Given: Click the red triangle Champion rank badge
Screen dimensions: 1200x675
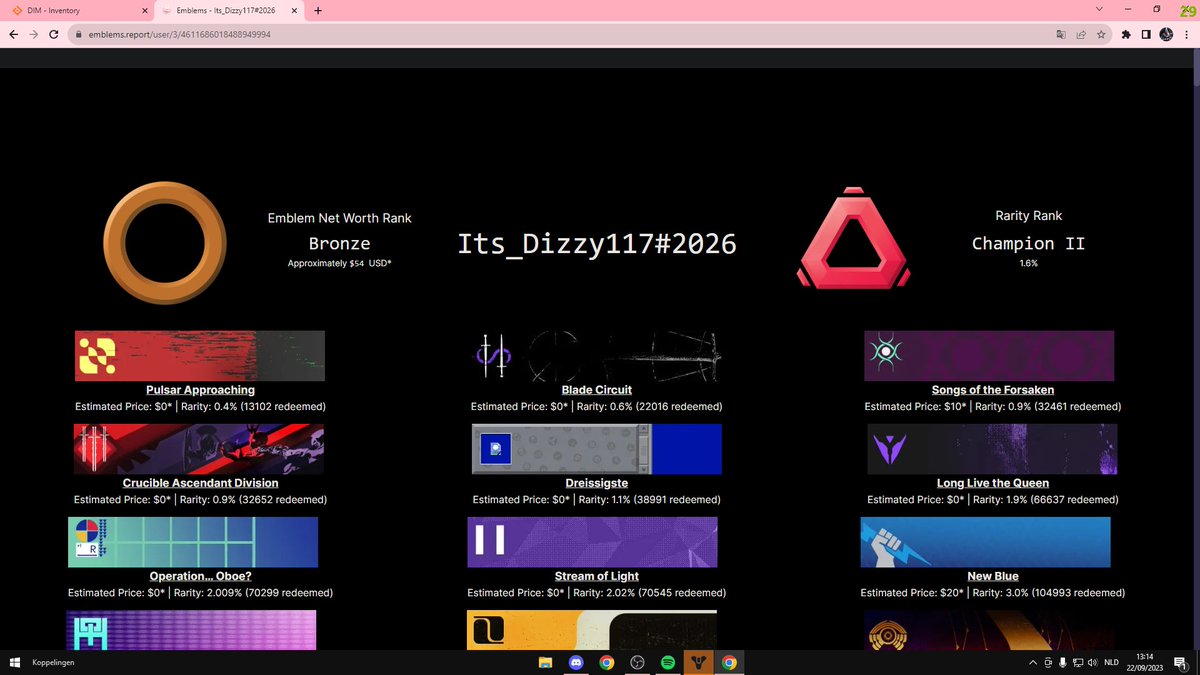Looking at the screenshot, I should click(x=852, y=238).
